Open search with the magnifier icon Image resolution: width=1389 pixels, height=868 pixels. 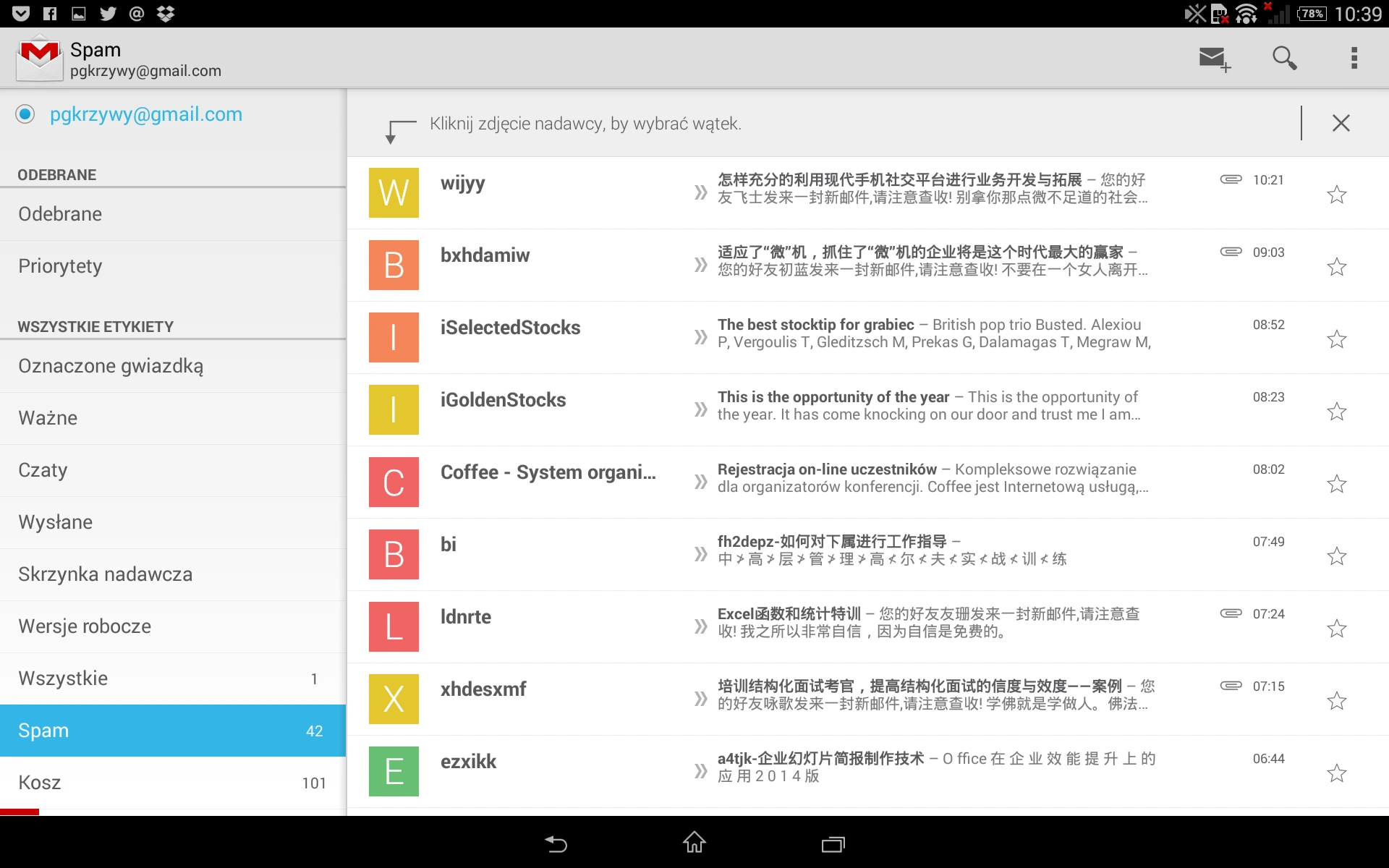[x=1284, y=58]
